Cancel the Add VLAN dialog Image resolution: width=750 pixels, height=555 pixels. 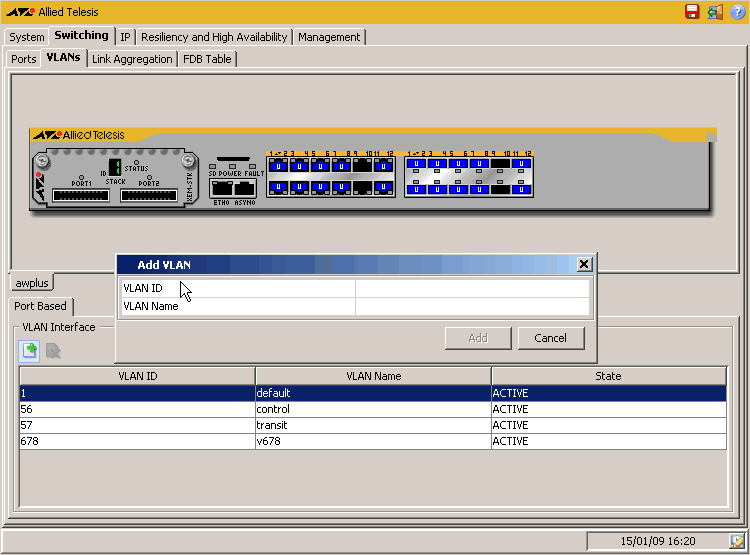[x=551, y=338]
